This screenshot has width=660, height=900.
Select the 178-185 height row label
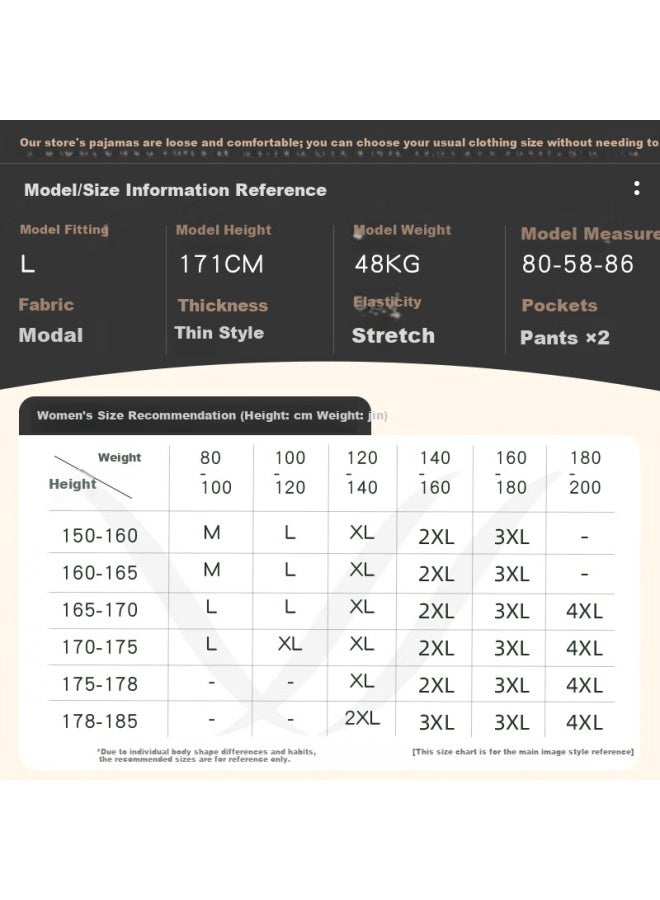click(100, 721)
